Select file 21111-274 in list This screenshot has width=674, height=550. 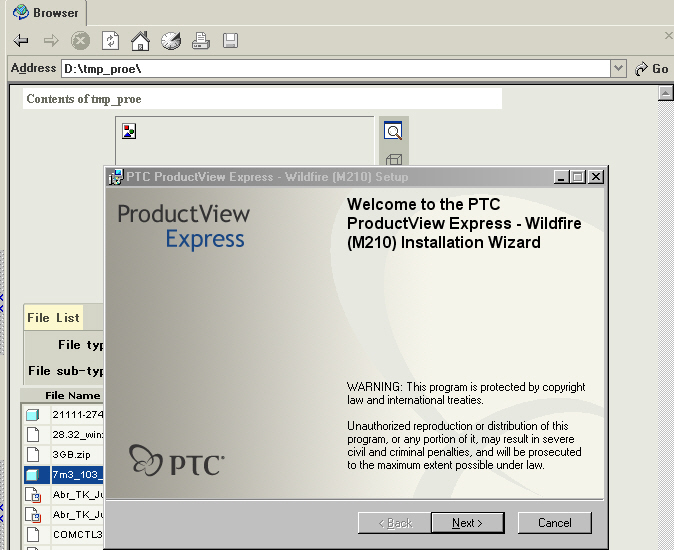[x=77, y=414]
